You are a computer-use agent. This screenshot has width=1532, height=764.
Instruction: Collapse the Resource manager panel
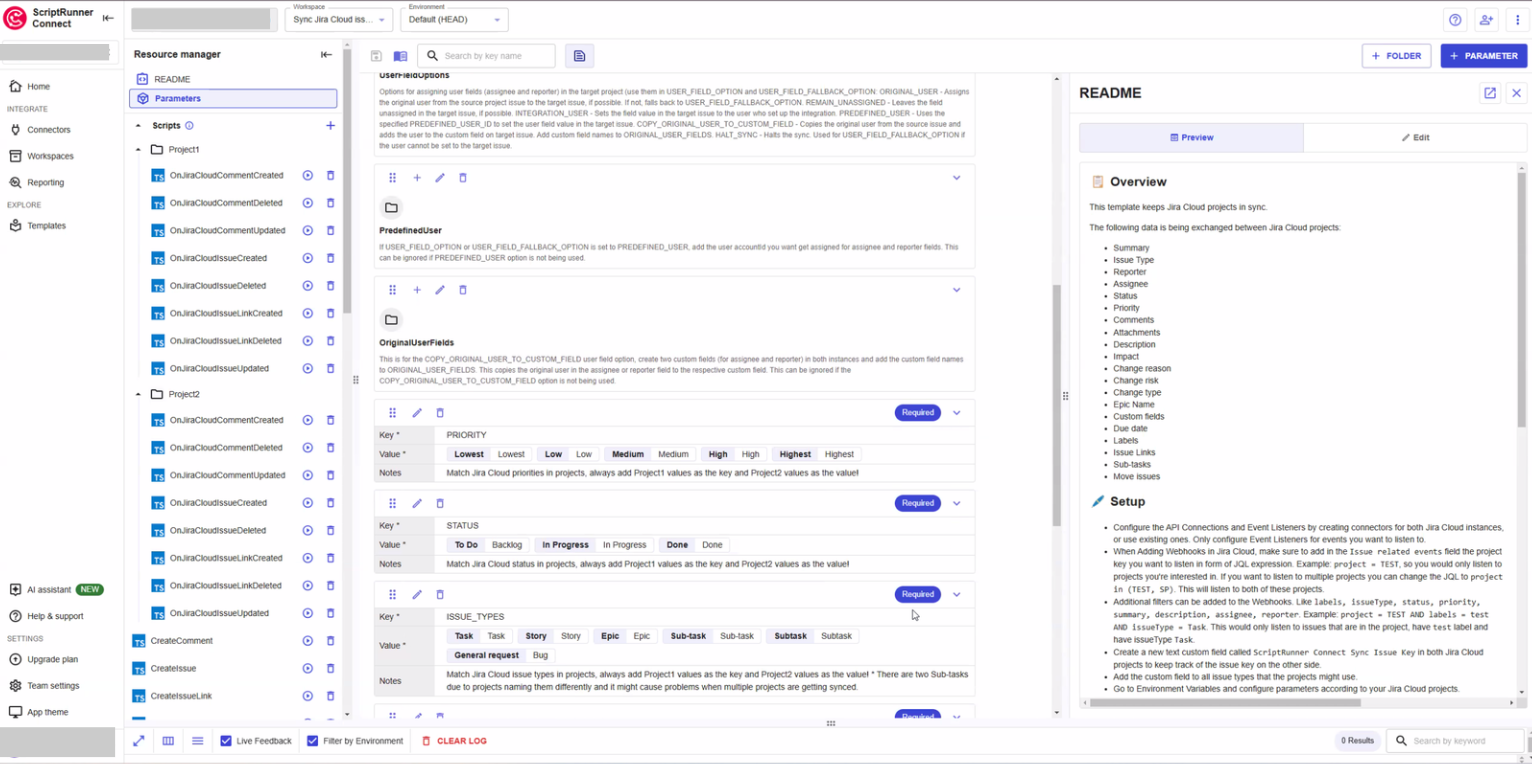326,55
